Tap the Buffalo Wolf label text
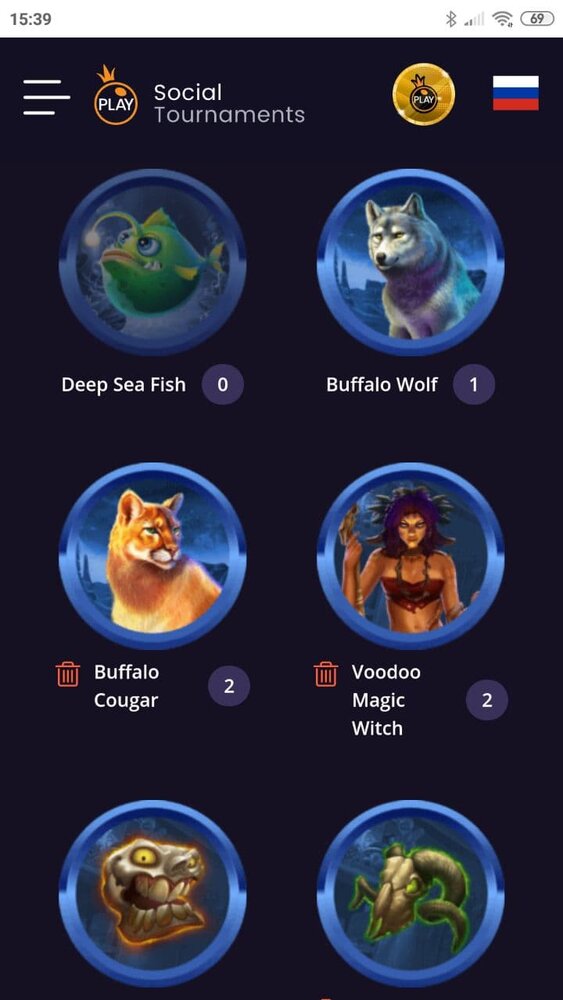Viewport: 563px width, 1000px height. (x=382, y=385)
